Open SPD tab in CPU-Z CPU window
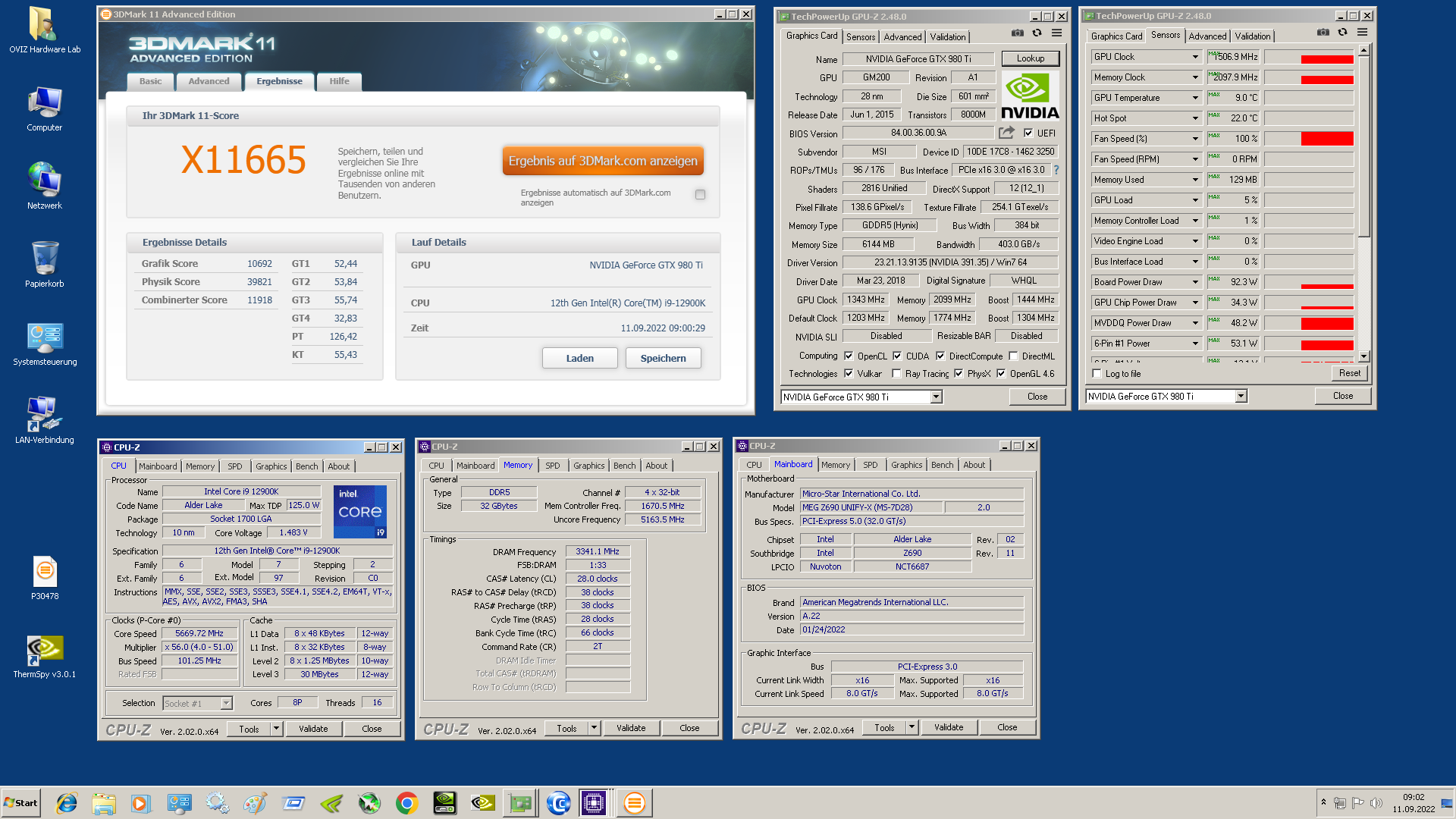1456x819 pixels. [235, 466]
